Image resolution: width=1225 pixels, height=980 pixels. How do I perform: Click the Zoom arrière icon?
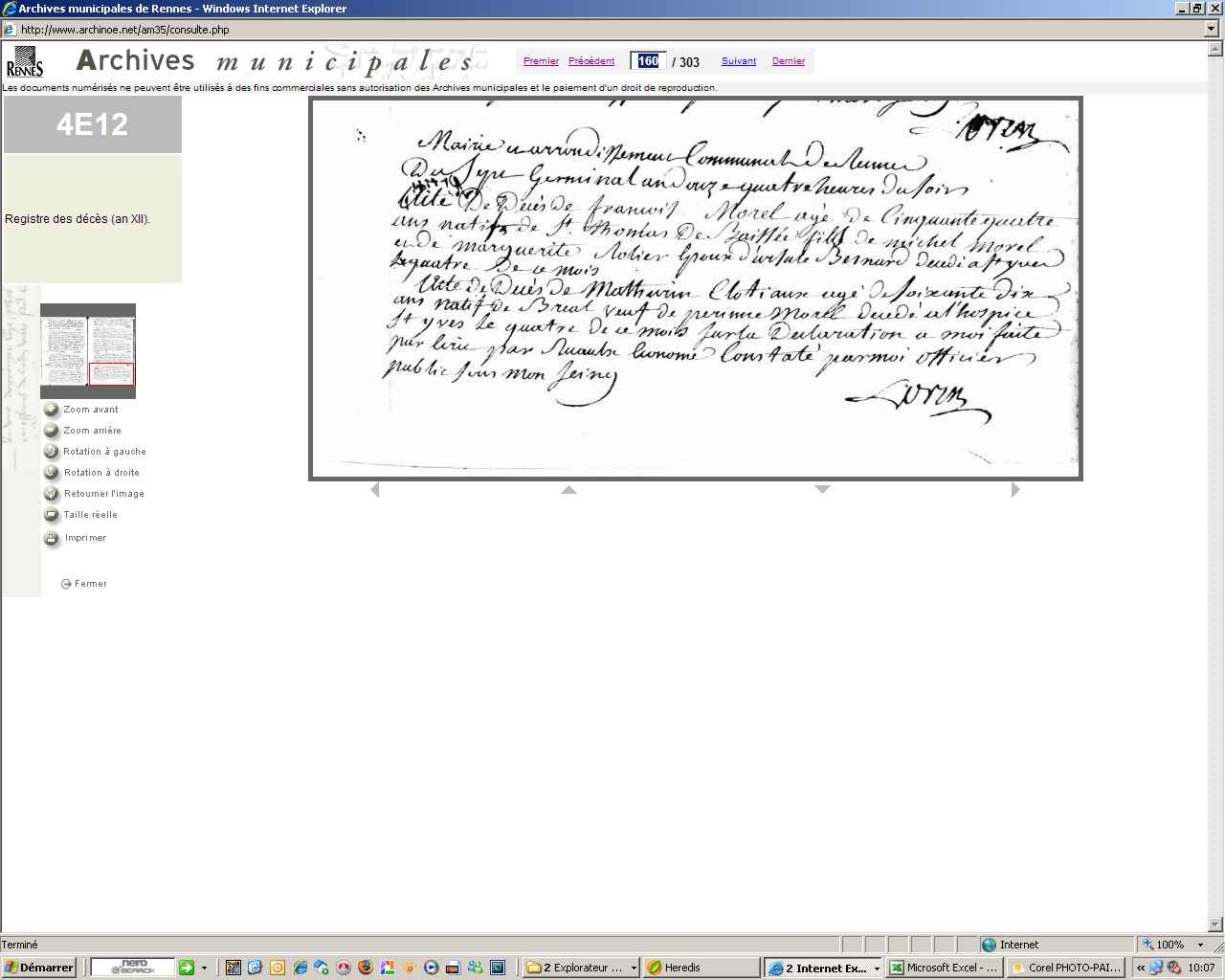pos(52,431)
